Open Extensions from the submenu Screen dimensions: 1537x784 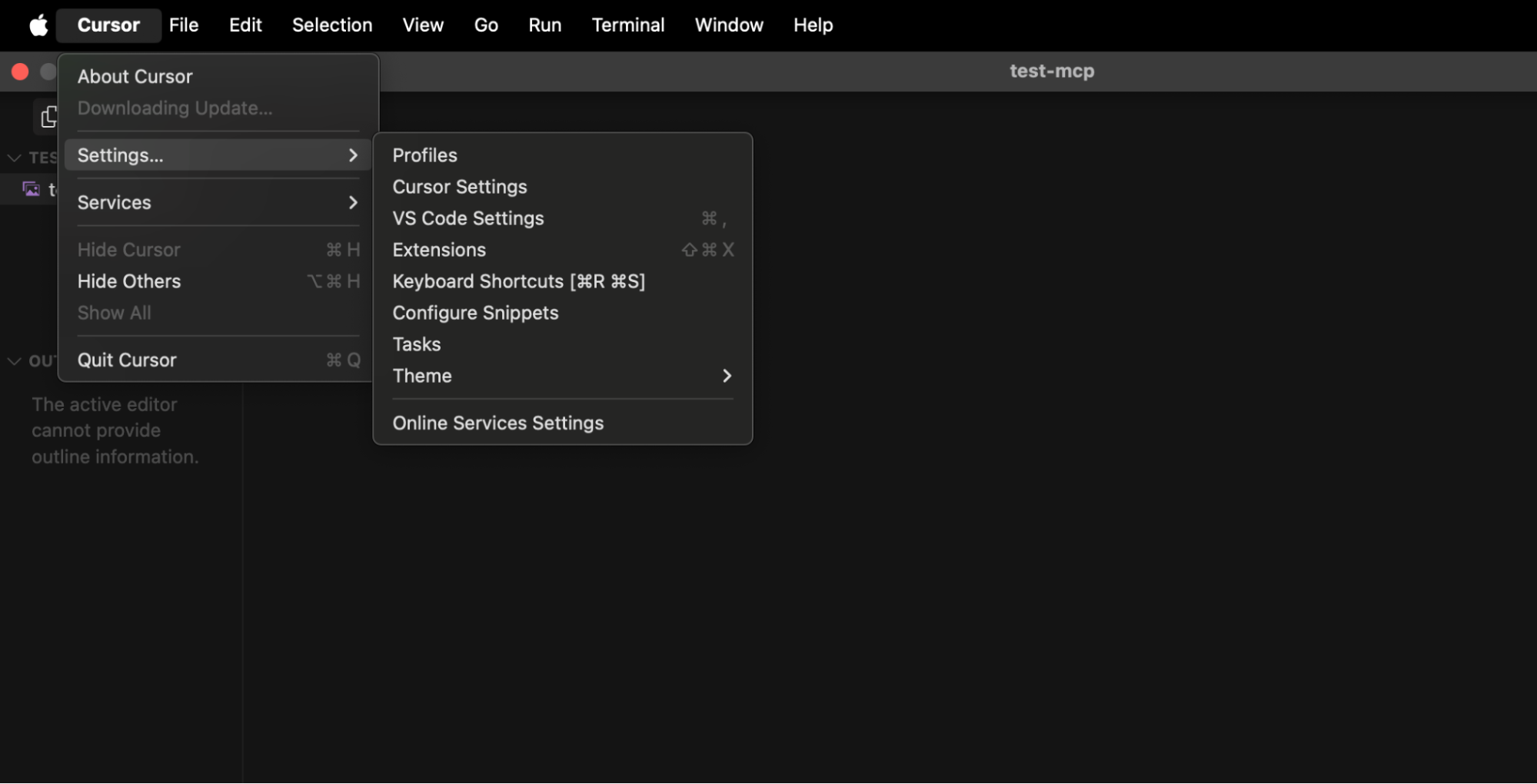pyautogui.click(x=563, y=250)
